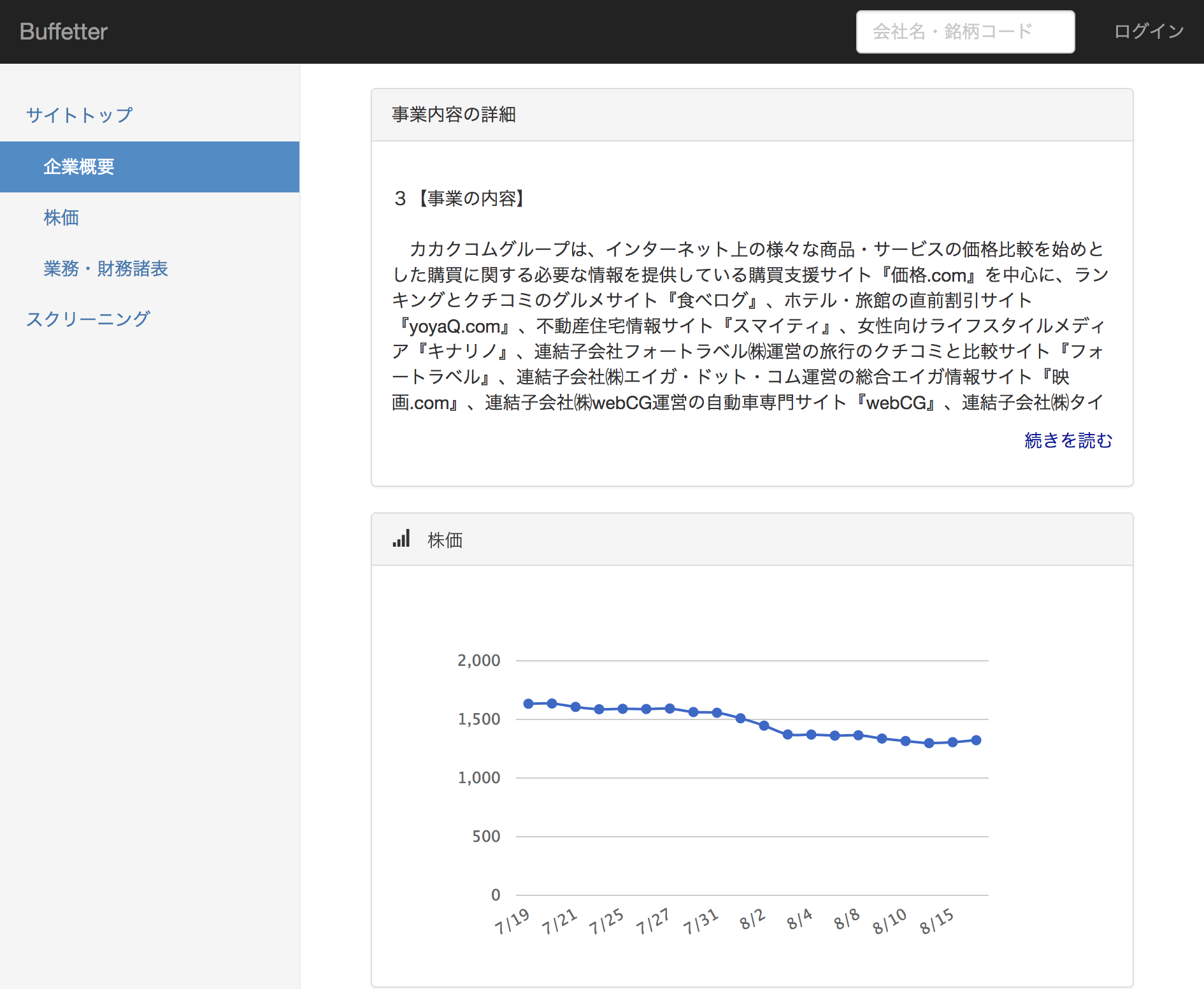Viewport: 1204px width, 989px height.
Task: Go to サイトトップ in sidebar
Action: pyautogui.click(x=80, y=115)
